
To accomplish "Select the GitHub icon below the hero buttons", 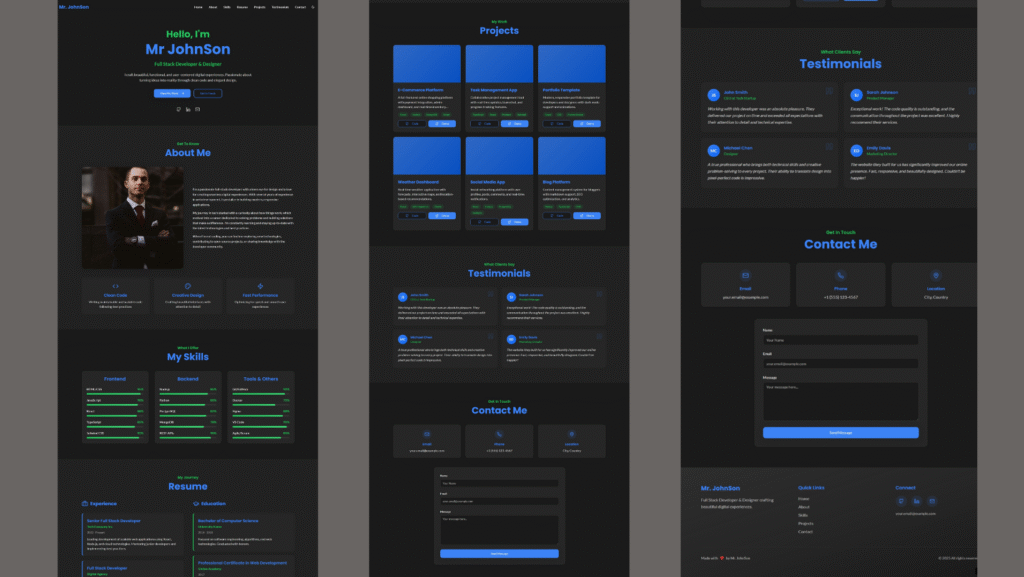I will pyautogui.click(x=179, y=109).
